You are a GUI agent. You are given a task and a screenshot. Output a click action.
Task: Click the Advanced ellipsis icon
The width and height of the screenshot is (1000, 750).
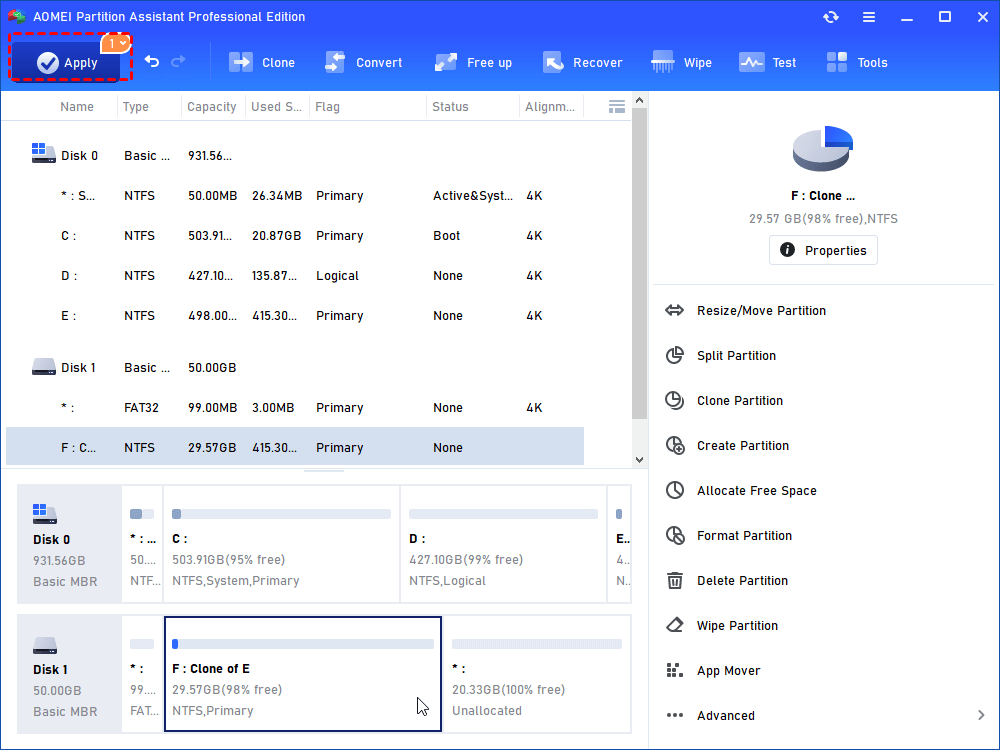[675, 716]
